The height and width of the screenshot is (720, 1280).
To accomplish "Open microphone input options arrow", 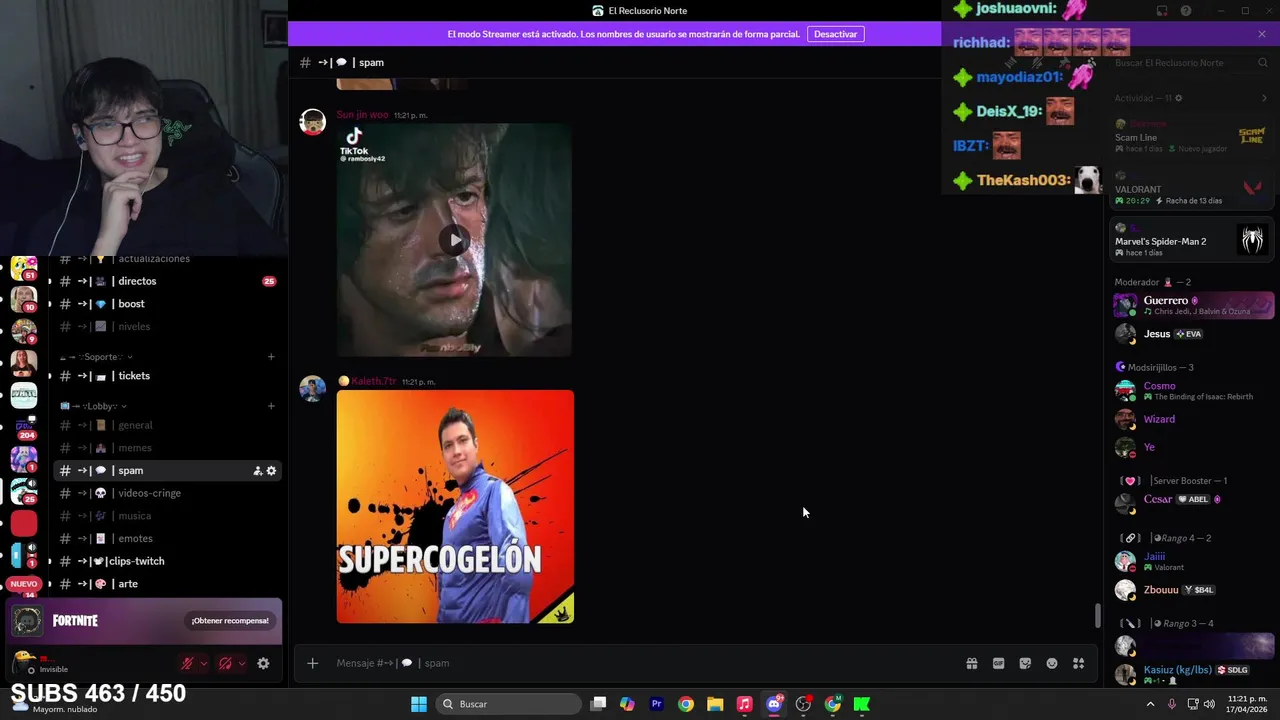I will coord(204,663).
